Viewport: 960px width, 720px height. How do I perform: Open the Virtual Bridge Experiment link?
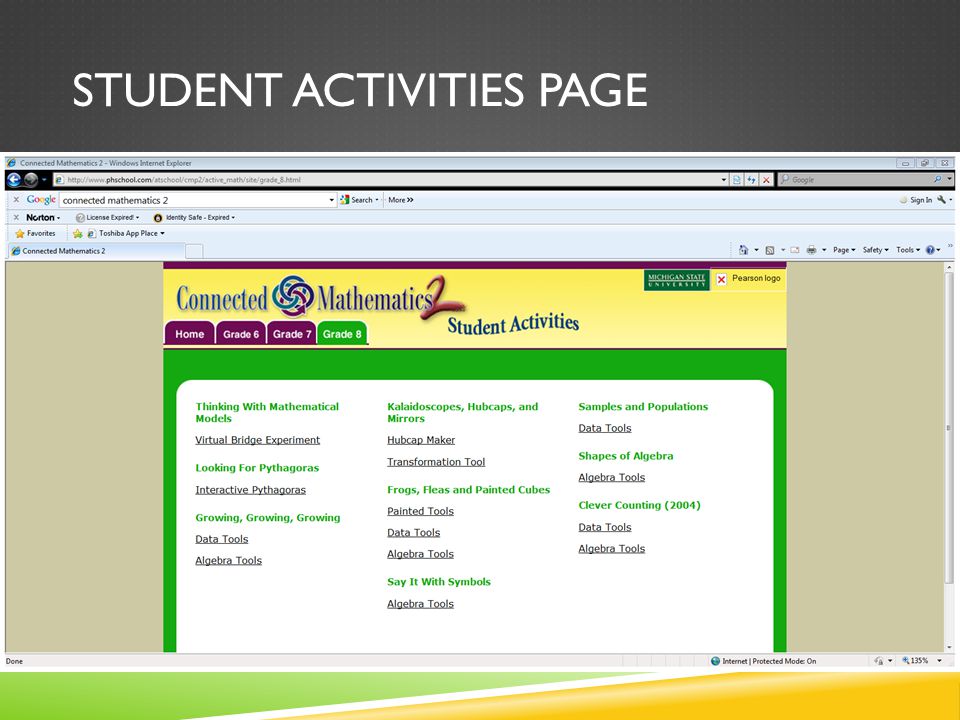click(257, 440)
